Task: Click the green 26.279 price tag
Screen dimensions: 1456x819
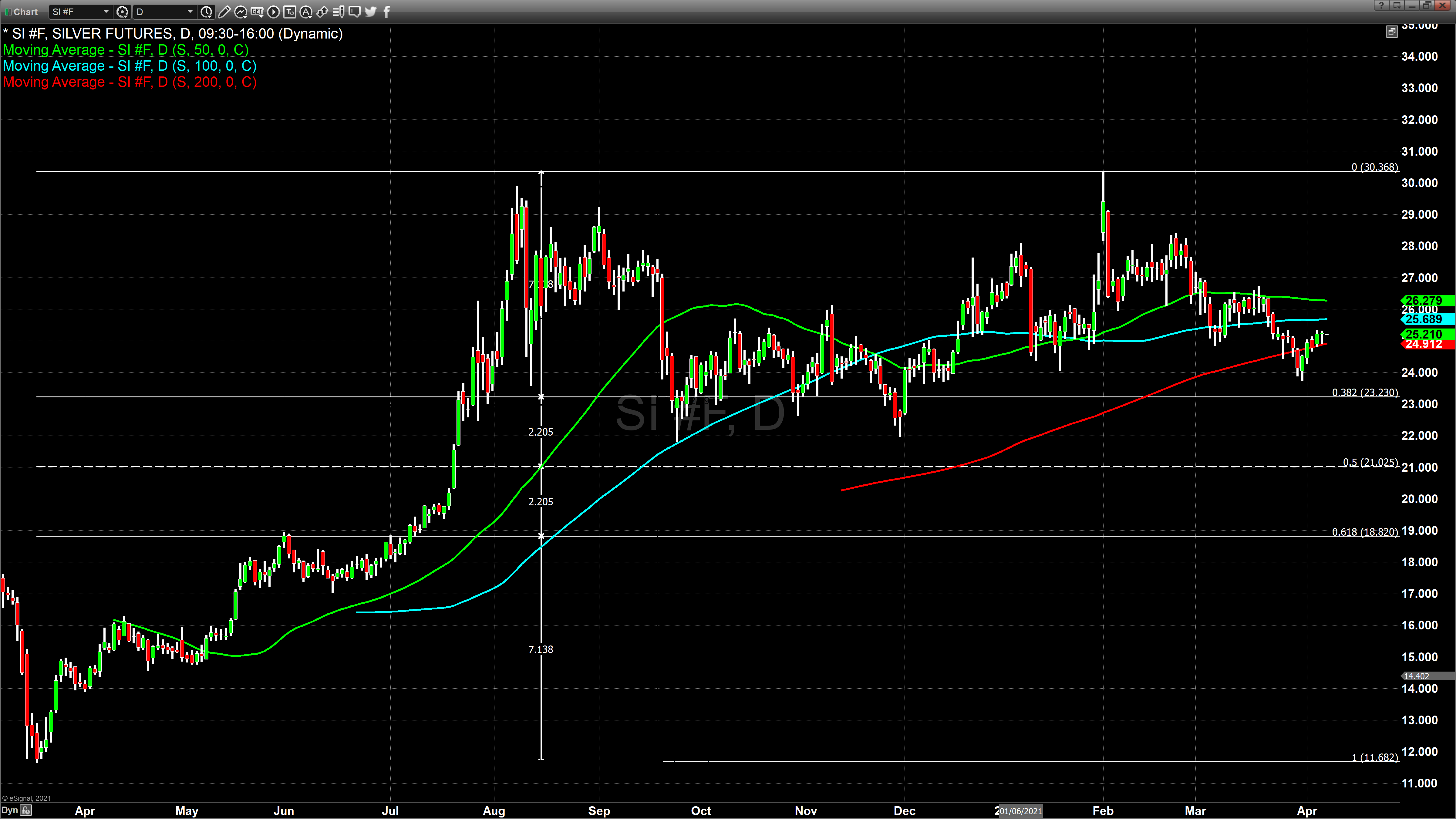Action: pos(1428,300)
